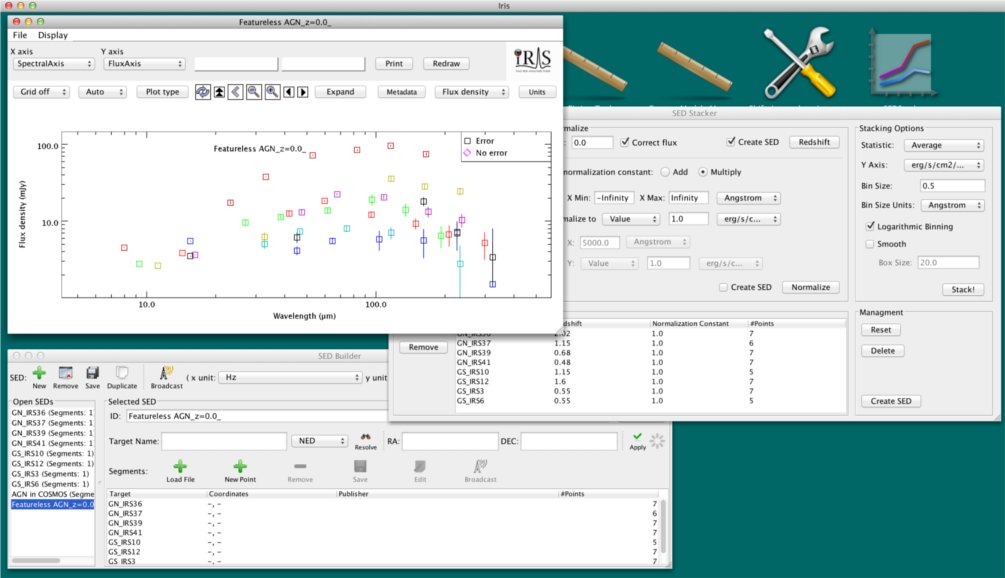Click the Redshift button in SED Stacker
The height and width of the screenshot is (578, 1005).
[x=814, y=142]
